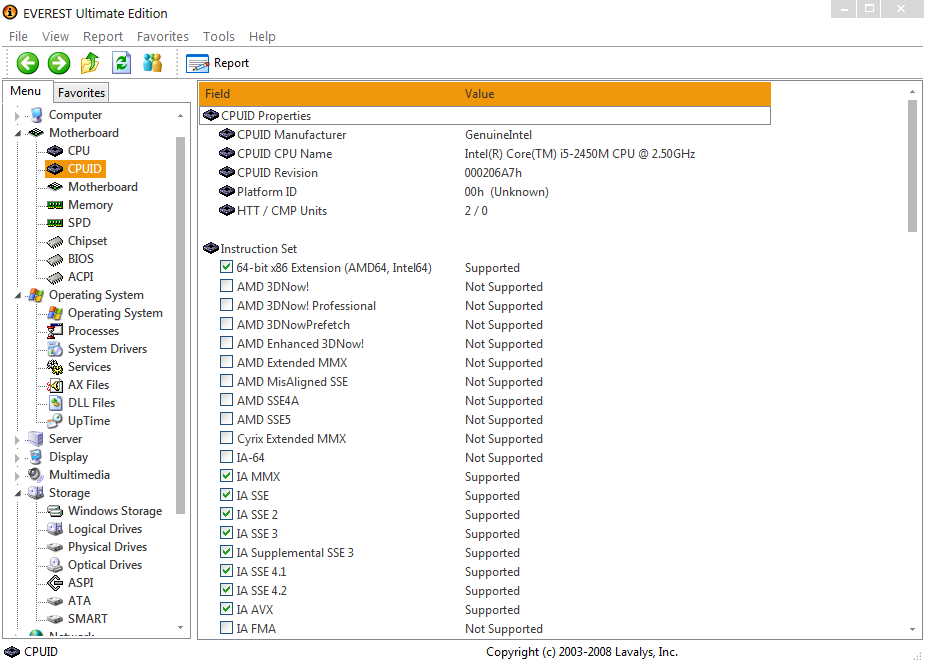Toggle the AMD 3DNow! checkbox
Screen dimensions: 928x667
226,286
